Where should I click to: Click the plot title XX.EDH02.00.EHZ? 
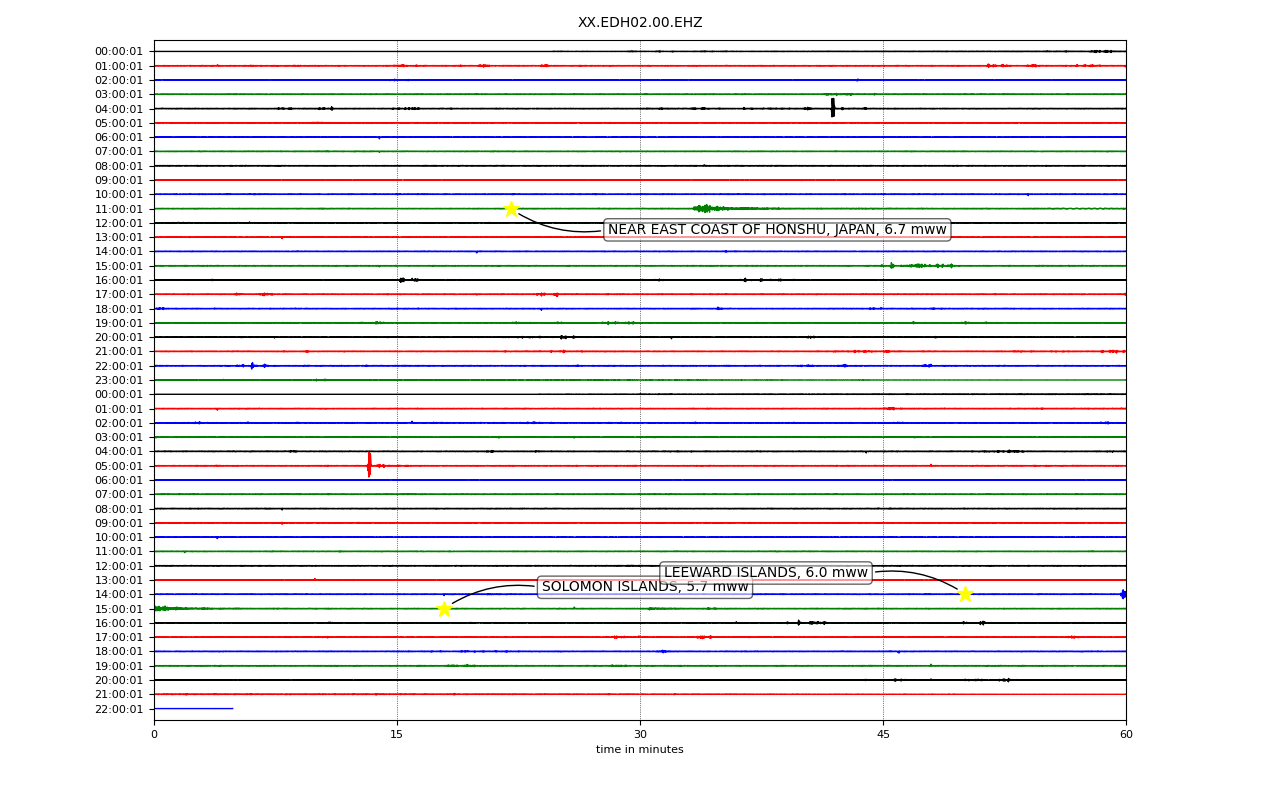pos(640,23)
